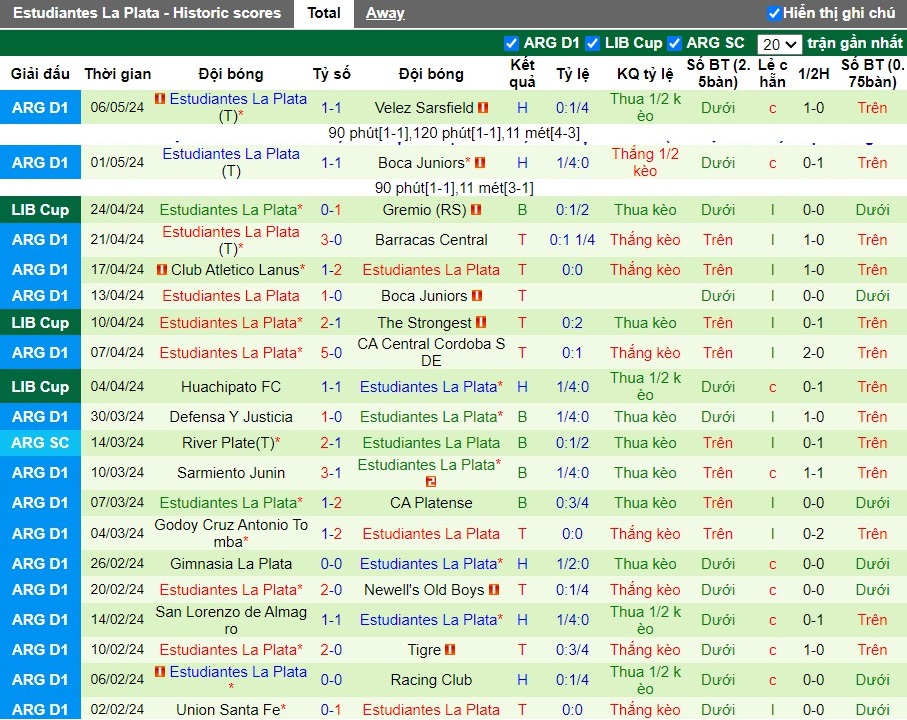Click odds 1/2:0 for Gimnasia La Plata

coord(572,563)
